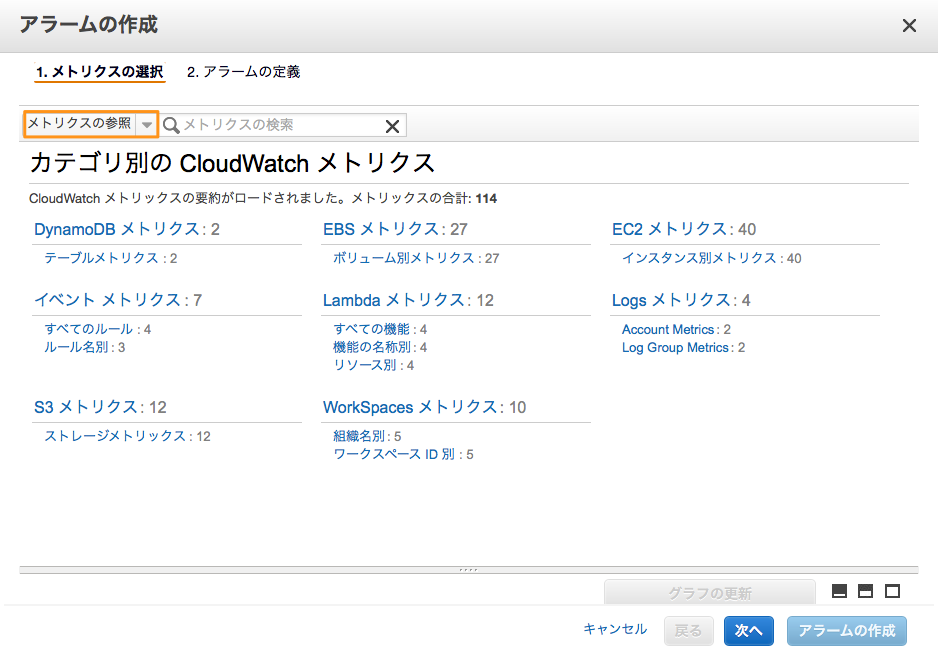The image size is (938, 655).
Task: Switch to bottom-panel small layout icon
Action: pyautogui.click(x=839, y=591)
